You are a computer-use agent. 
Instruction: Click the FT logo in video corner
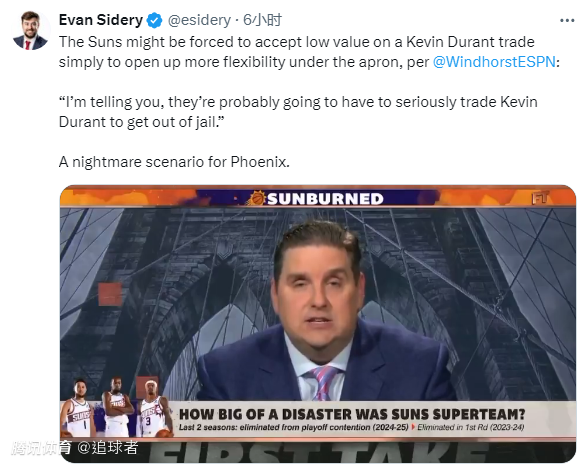(x=540, y=198)
